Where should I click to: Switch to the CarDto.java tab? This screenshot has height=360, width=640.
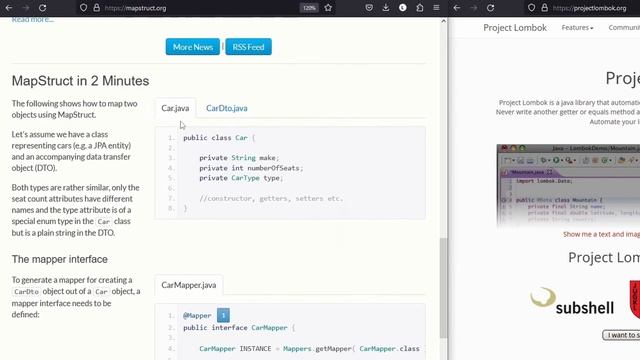227,108
